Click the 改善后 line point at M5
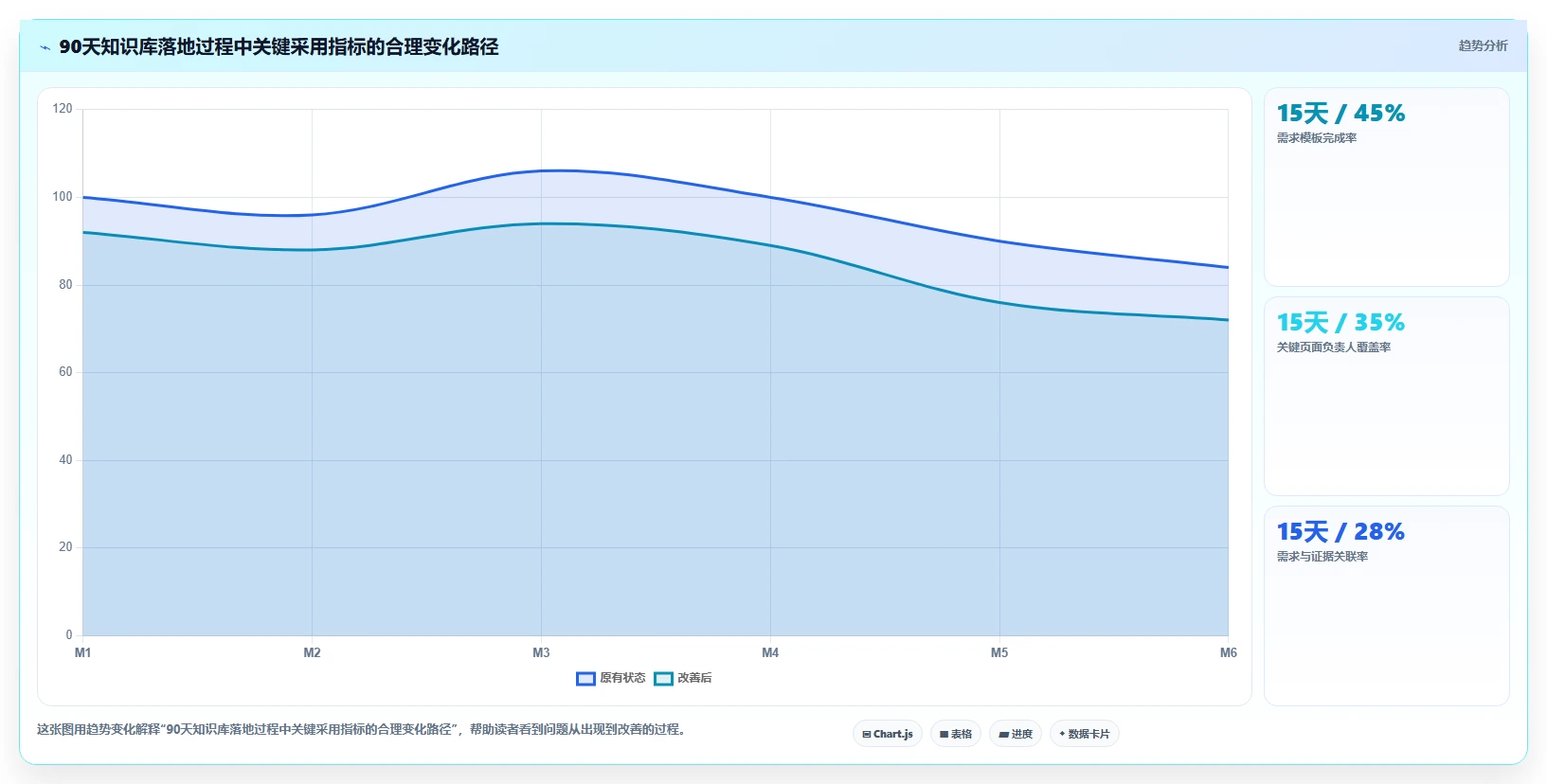This screenshot has width=1547, height=784. [x=999, y=302]
